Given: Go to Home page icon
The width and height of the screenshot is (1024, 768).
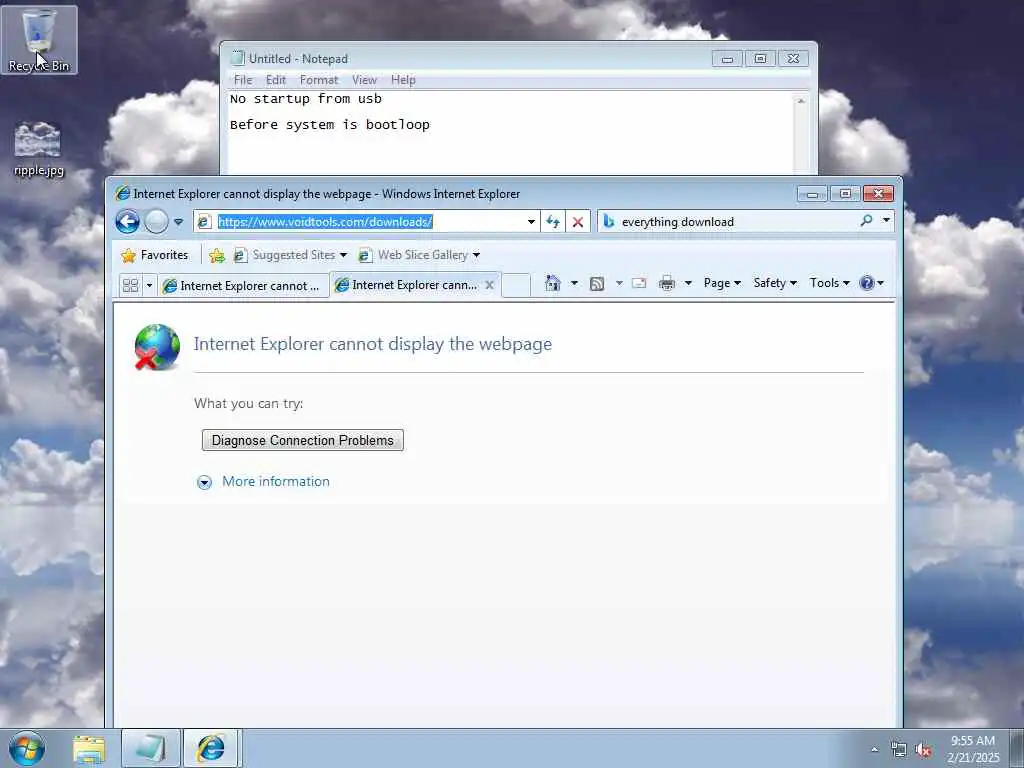Looking at the screenshot, I should pos(553,283).
